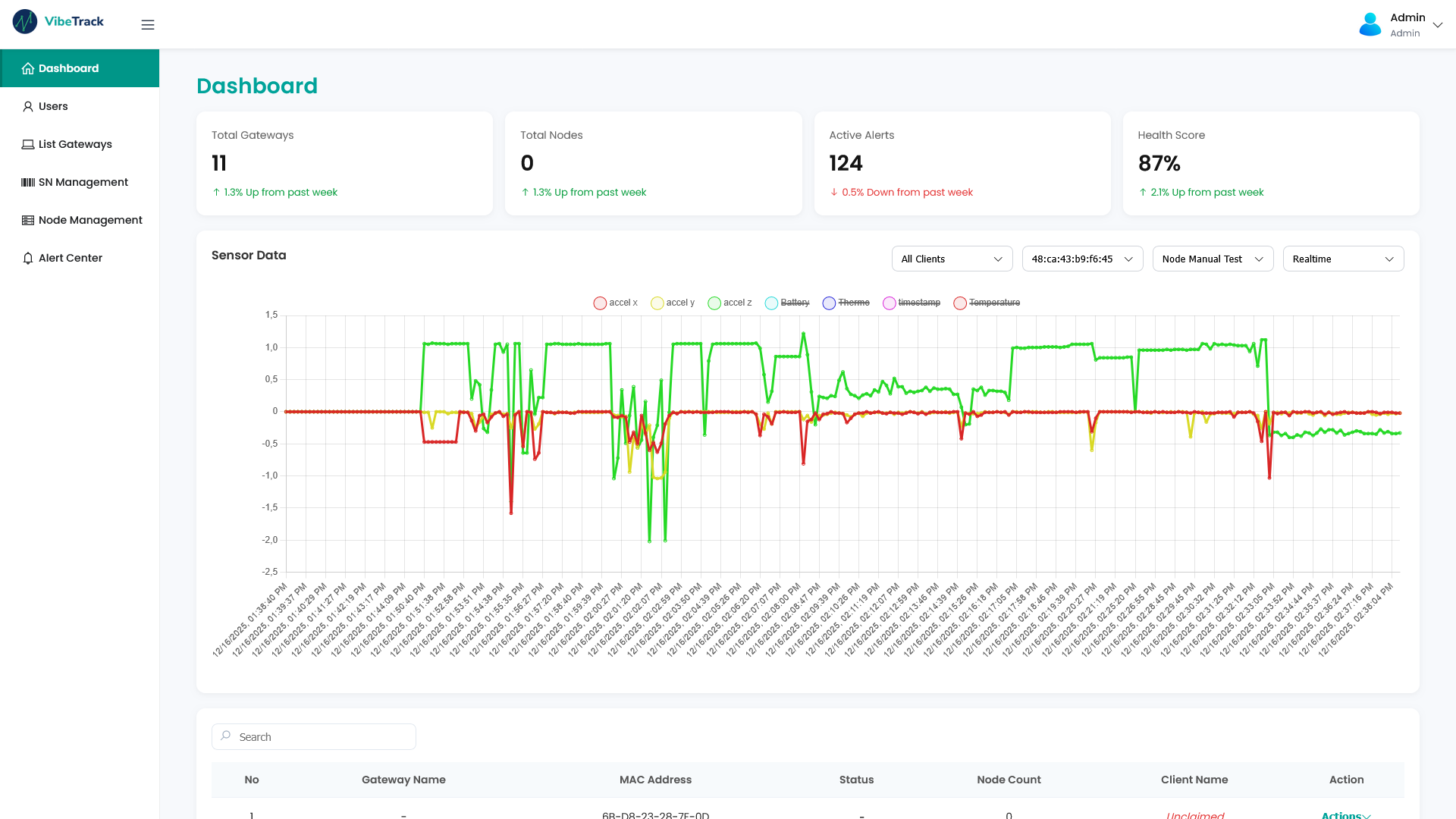Click the VibeTrack logo icon
This screenshot has height=819, width=1456.
tap(25, 22)
